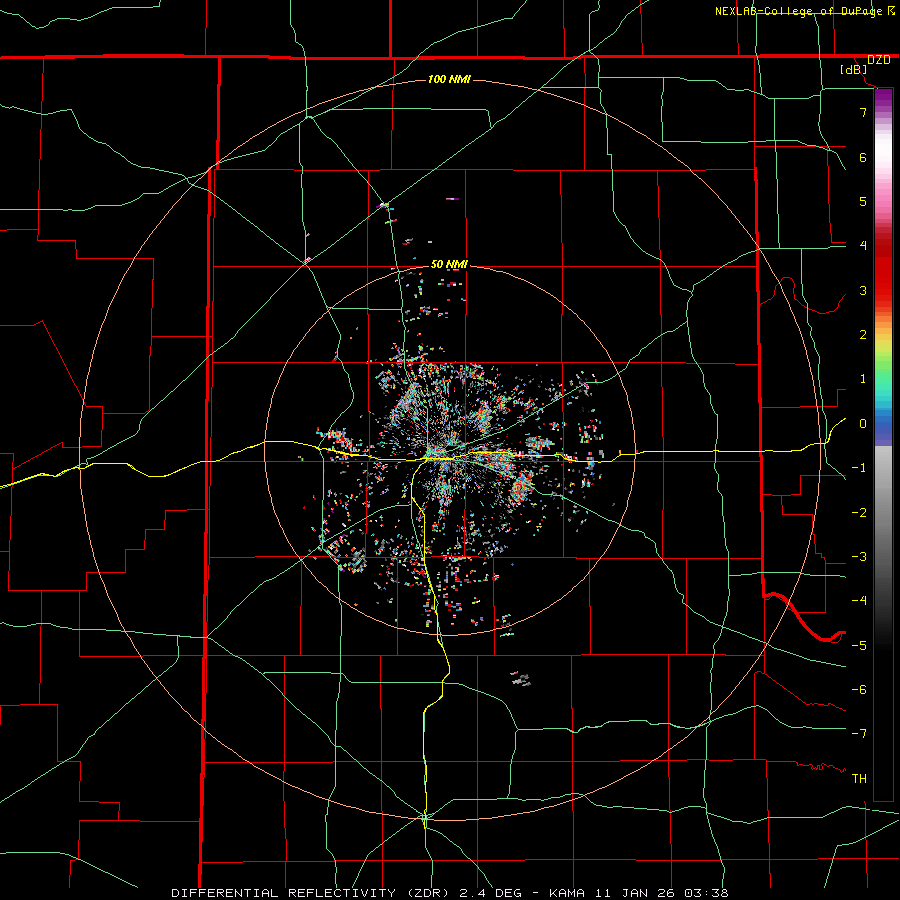Viewport: 900px width, 900px height.
Task: Click the 5 value on color scale
Action: [863, 201]
